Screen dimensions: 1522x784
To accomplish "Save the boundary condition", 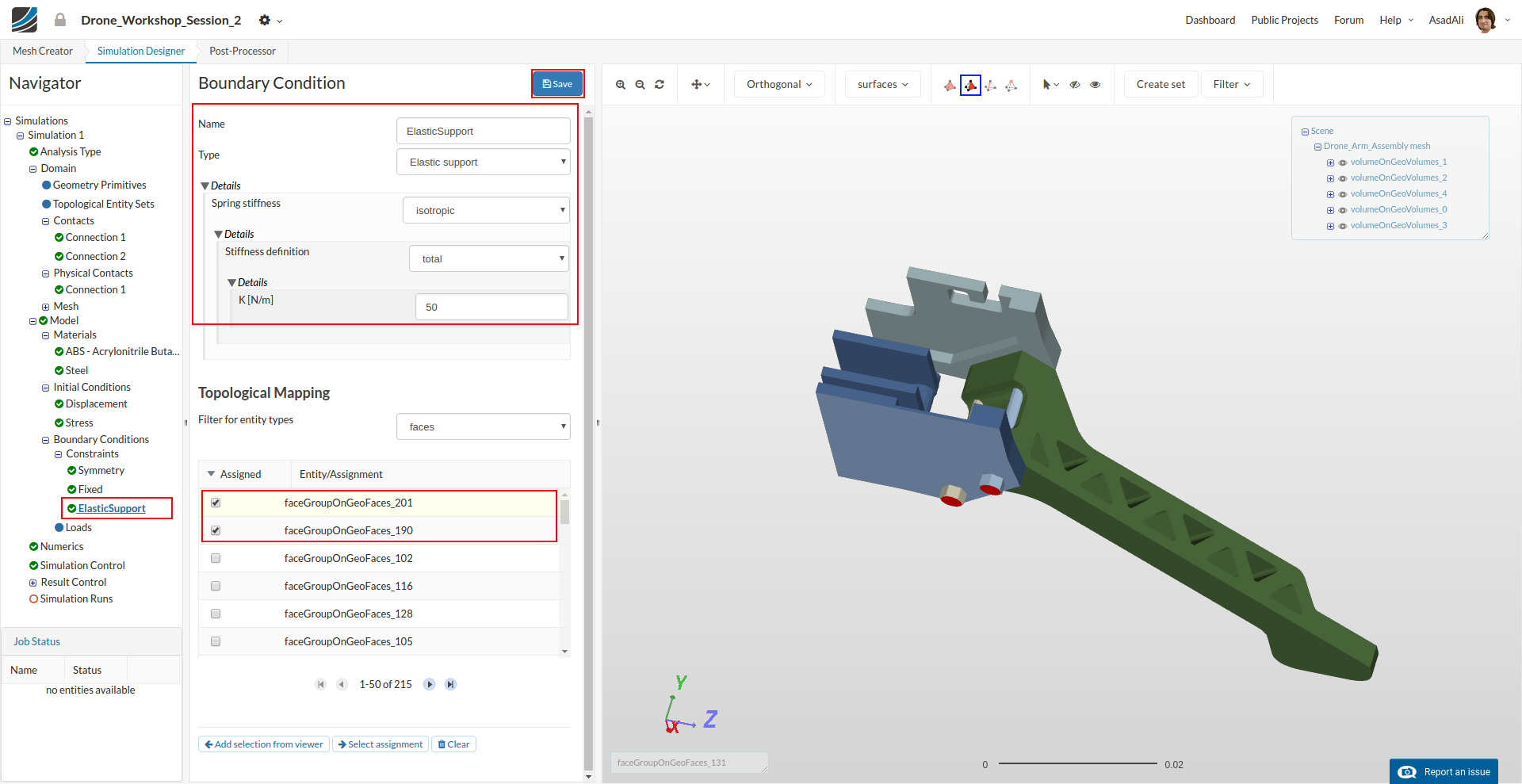I will (x=557, y=84).
